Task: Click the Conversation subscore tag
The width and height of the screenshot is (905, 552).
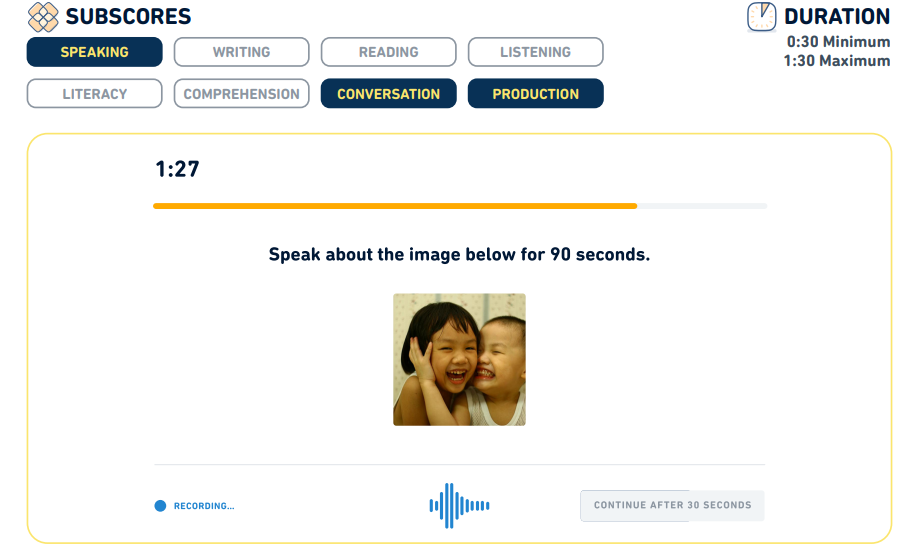Action: pyautogui.click(x=388, y=94)
